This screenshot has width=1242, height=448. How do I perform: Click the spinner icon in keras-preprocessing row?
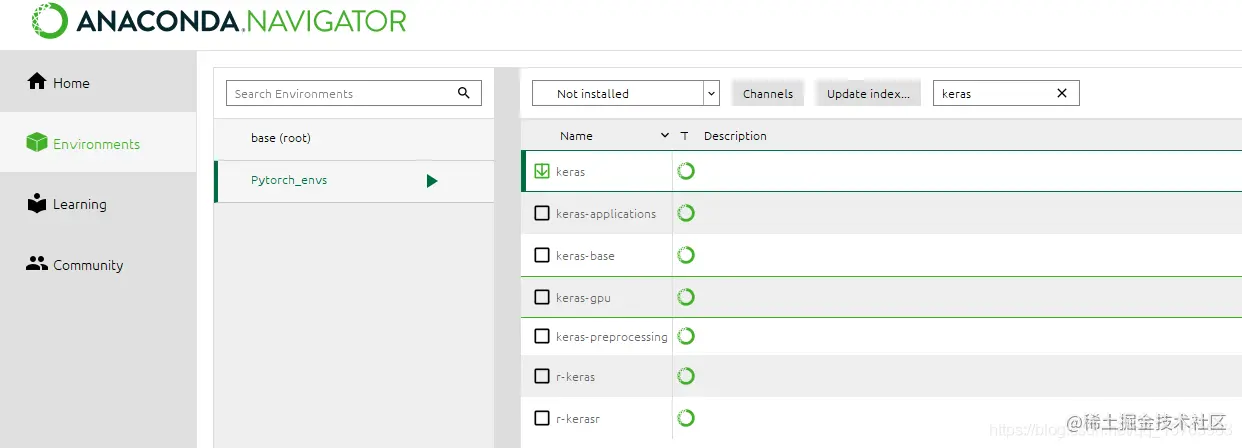point(686,336)
